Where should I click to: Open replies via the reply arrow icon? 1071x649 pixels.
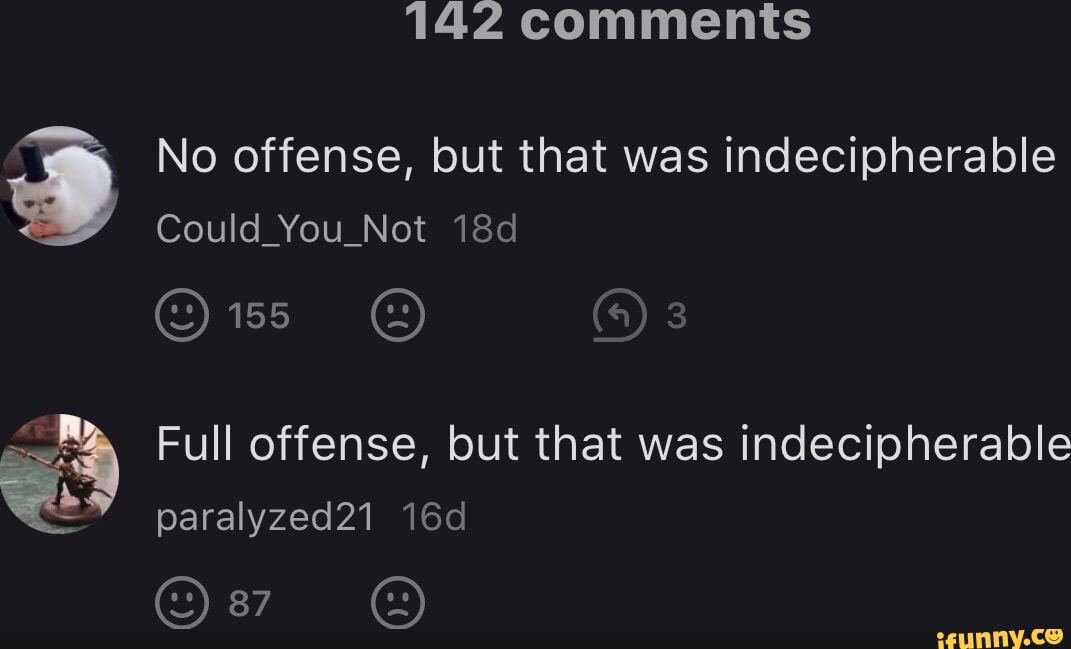622,315
